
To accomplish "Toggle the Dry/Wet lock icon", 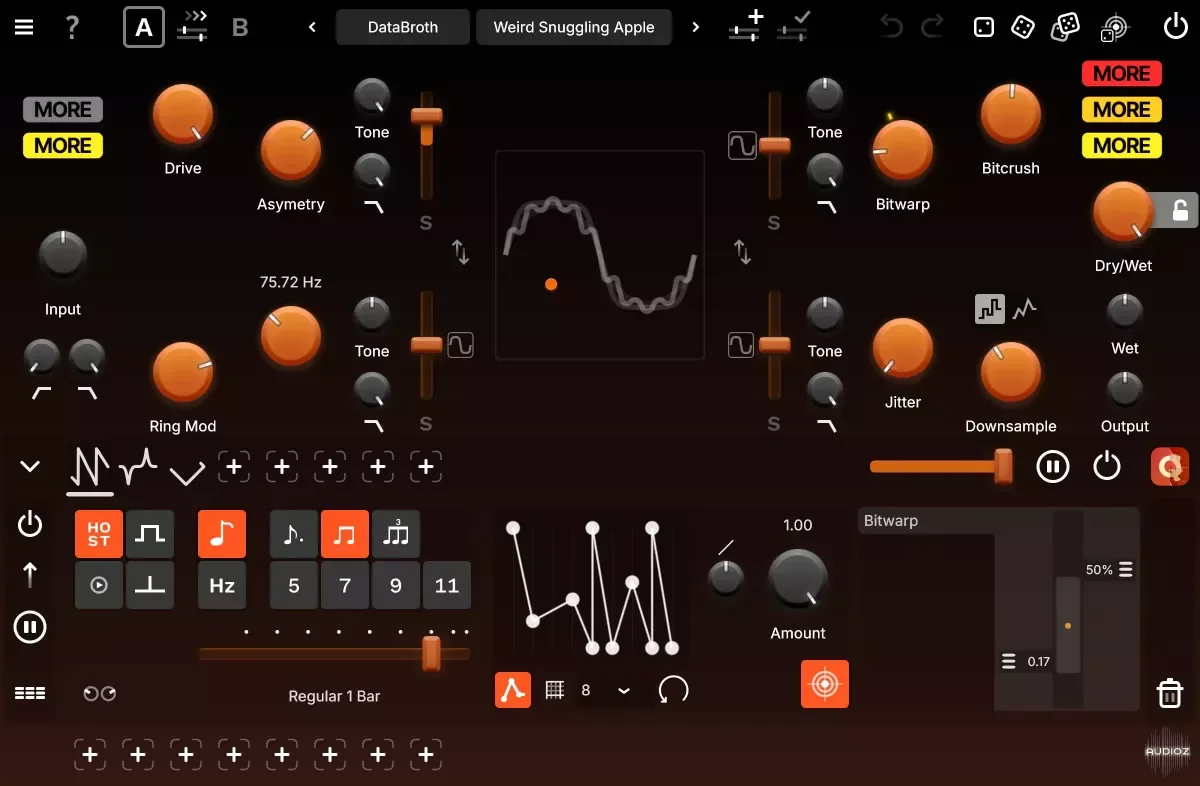I will point(1180,210).
